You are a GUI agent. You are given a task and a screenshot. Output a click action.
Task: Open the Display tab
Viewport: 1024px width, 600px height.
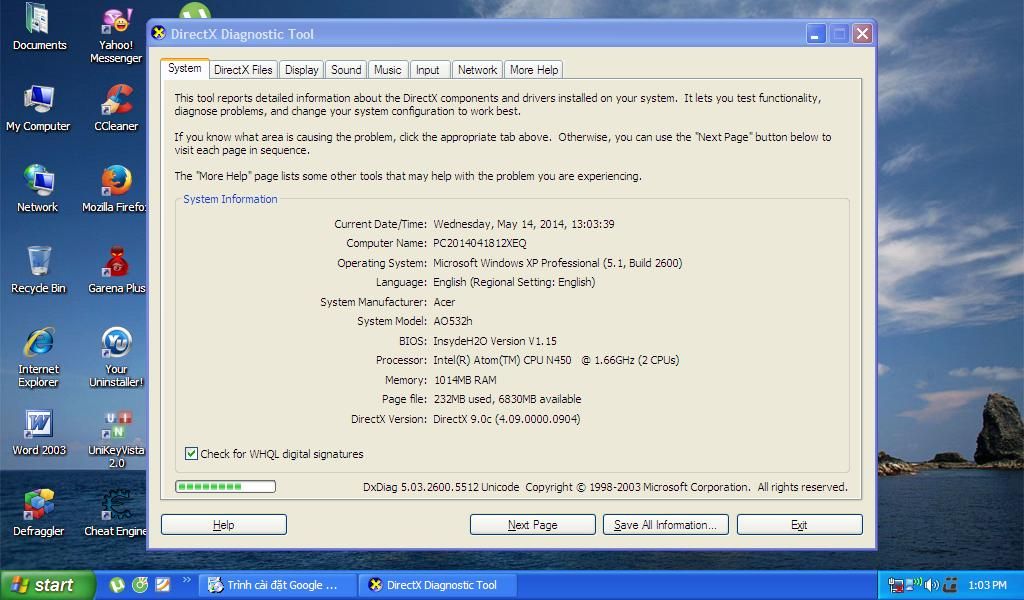tap(301, 70)
